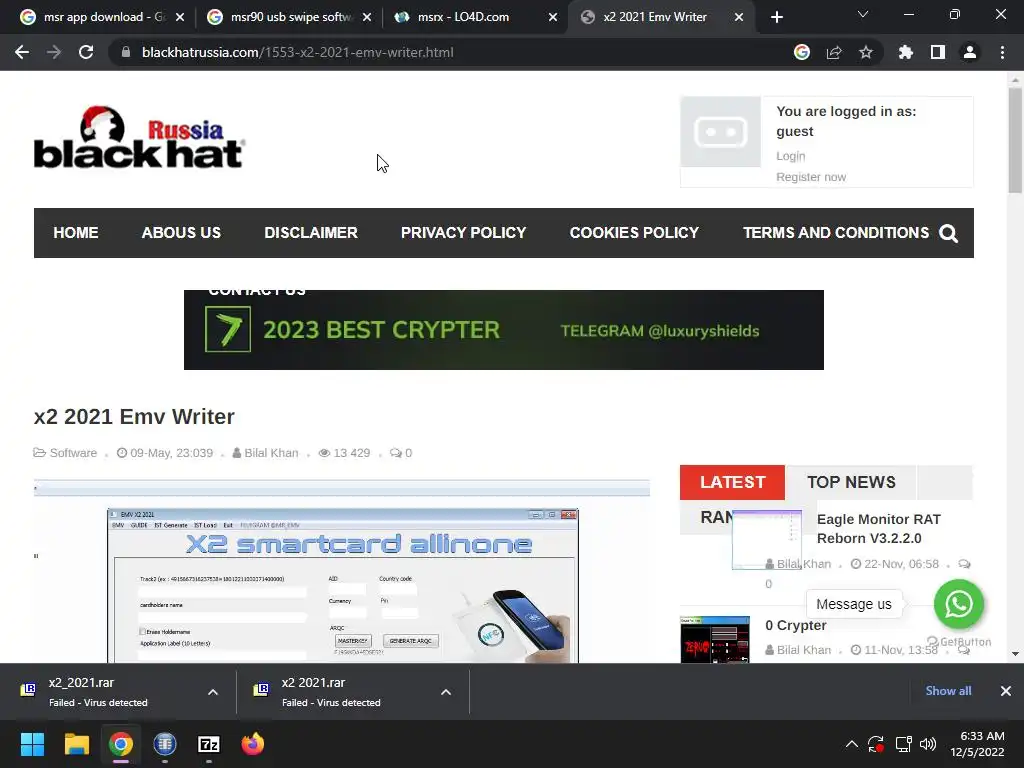
Task: Select the LATEST sidebar tab
Action: 732,482
